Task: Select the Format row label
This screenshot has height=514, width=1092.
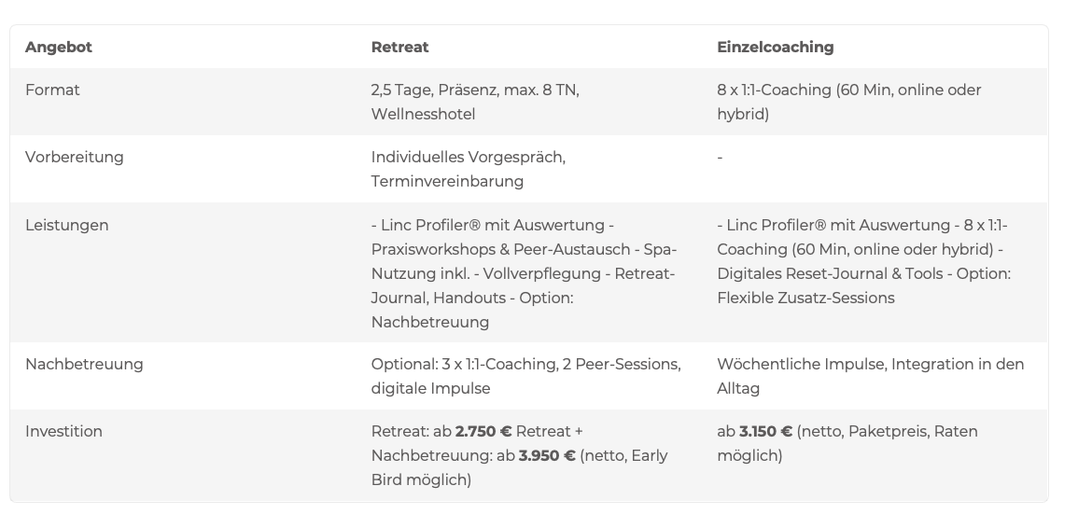Action: click(x=52, y=90)
